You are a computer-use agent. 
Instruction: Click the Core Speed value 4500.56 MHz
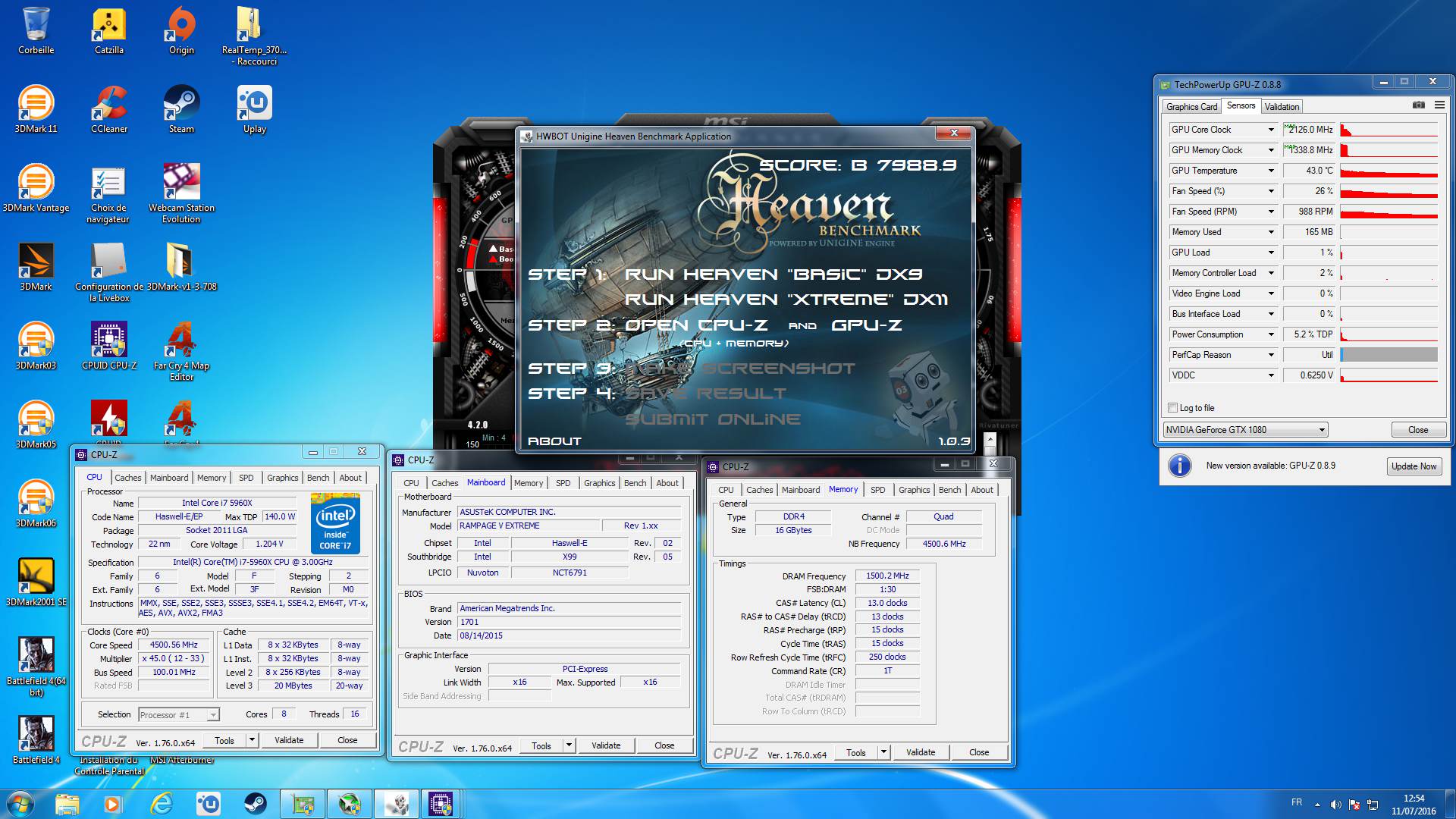tap(174, 645)
